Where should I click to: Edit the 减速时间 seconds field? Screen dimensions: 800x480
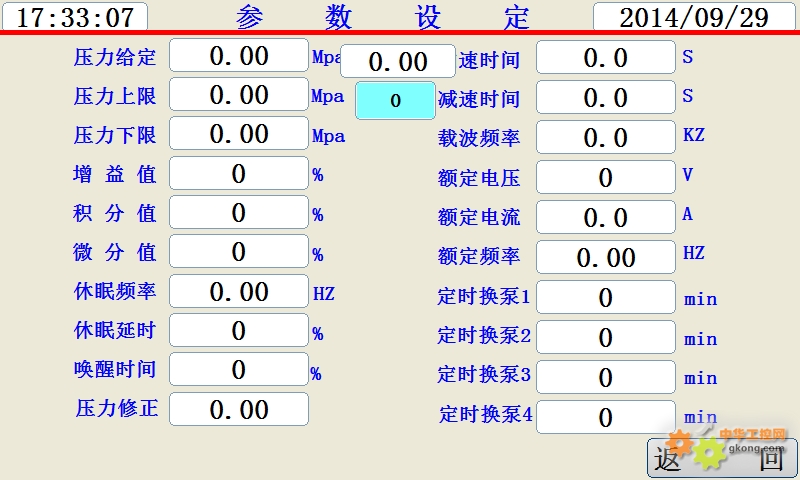pos(605,98)
